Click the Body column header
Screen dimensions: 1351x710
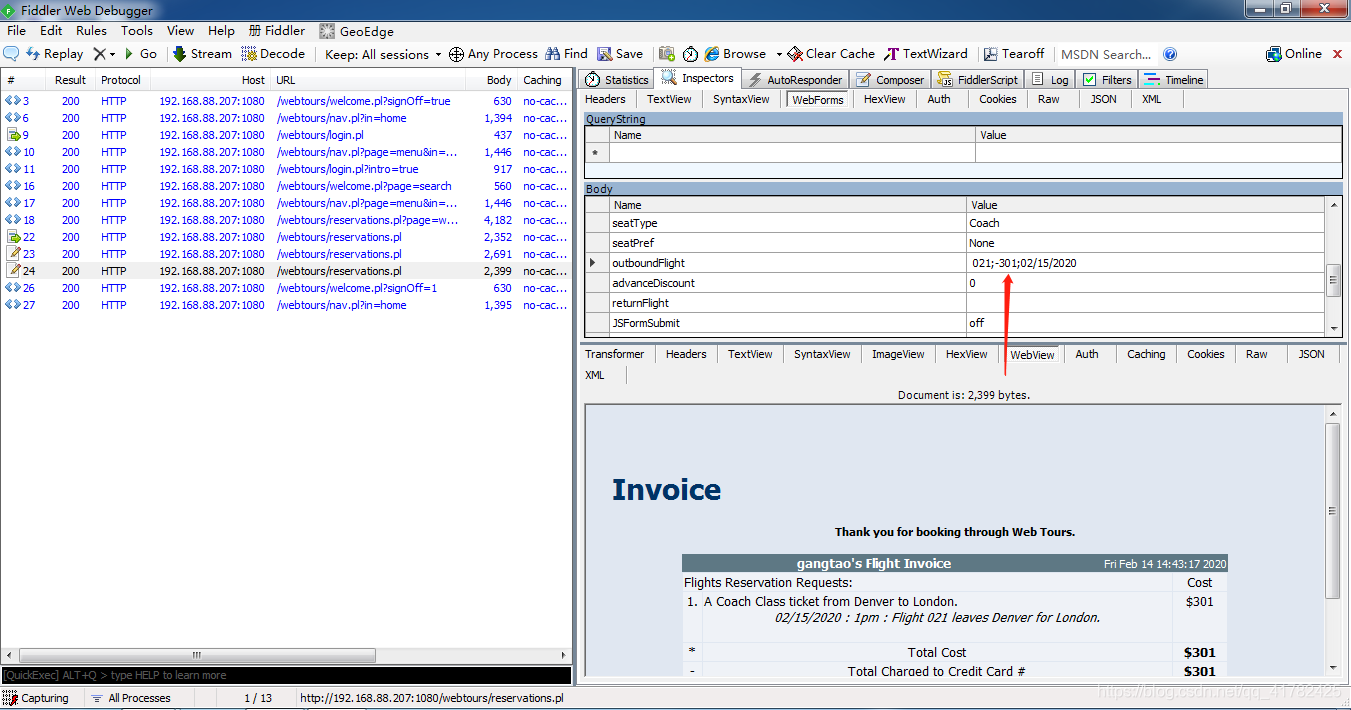(x=493, y=80)
